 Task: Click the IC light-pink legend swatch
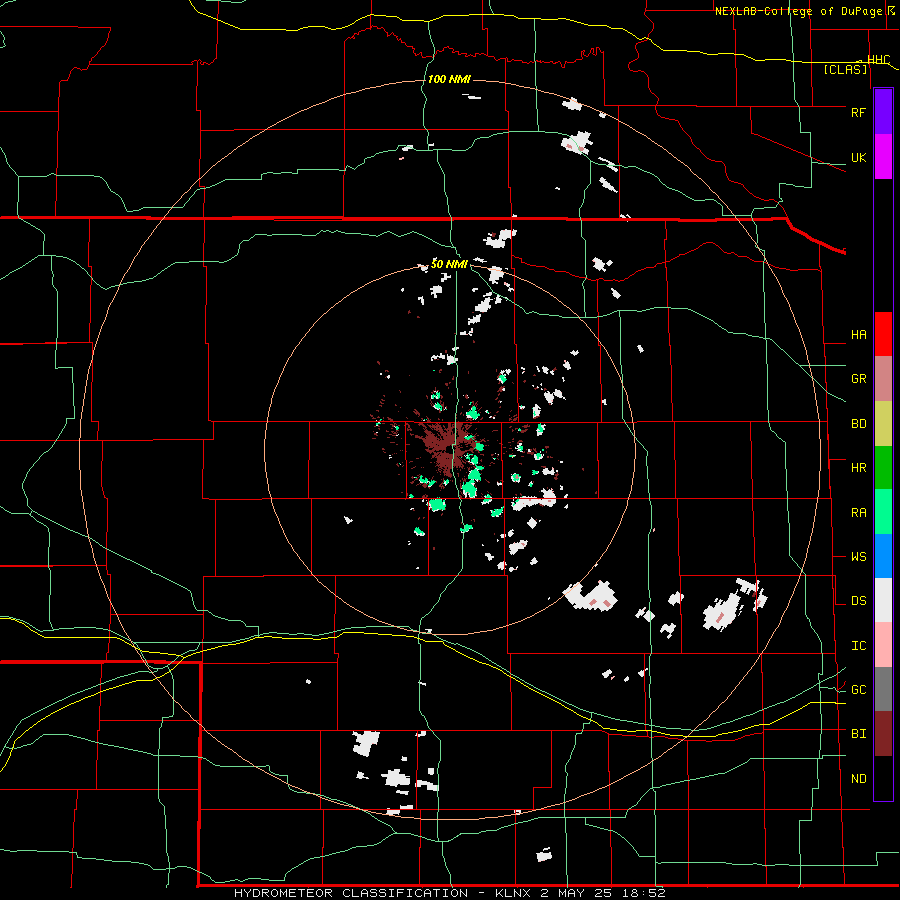[x=883, y=645]
